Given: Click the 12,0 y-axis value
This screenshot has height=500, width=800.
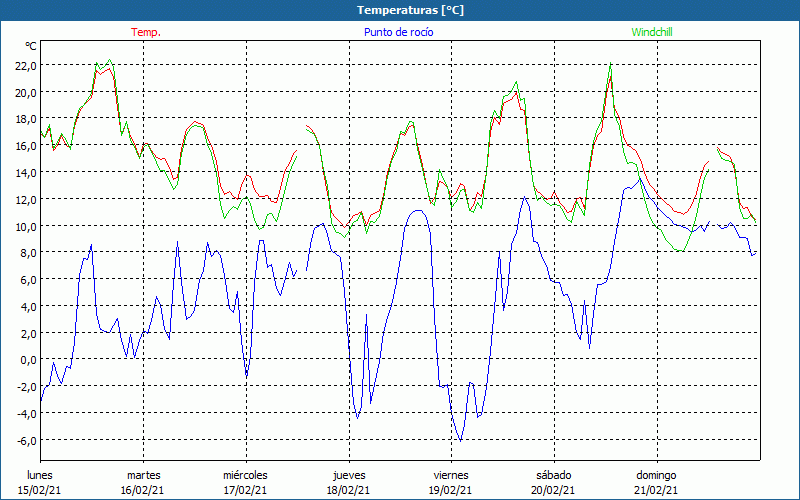Looking at the screenshot, I should click(x=26, y=199).
